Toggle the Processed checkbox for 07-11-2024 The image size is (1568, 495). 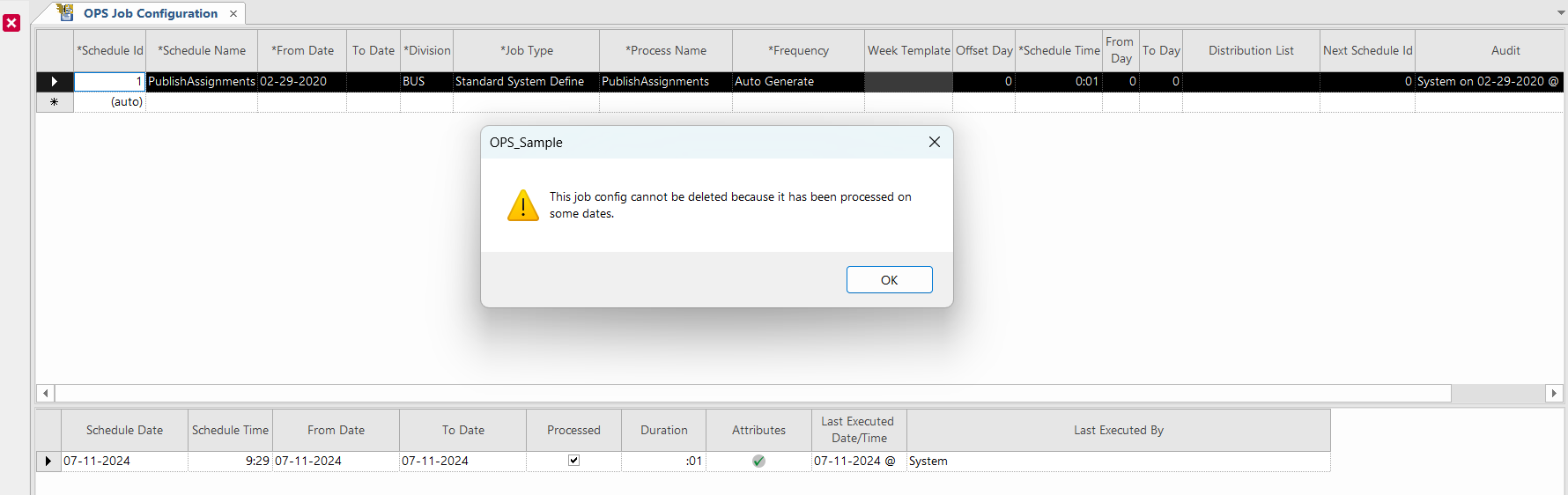pos(573,460)
